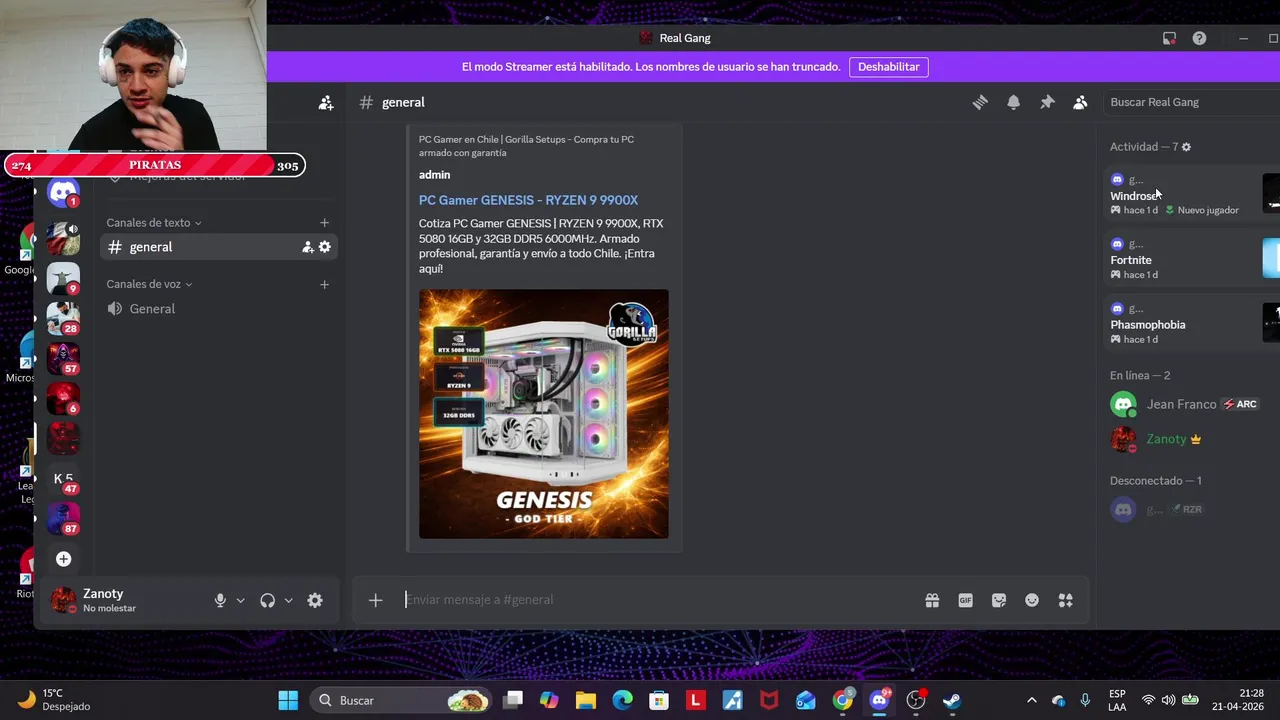
Task: Open Fortnite activity card
Action: point(1193,259)
